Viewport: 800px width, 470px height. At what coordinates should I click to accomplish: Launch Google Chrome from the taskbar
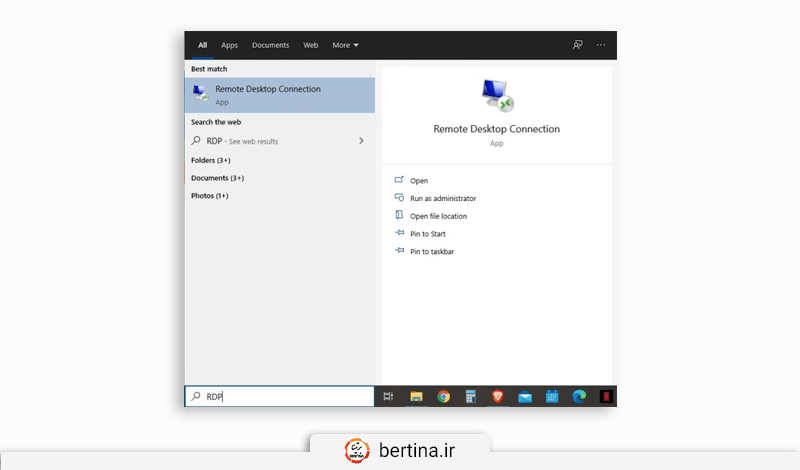443,397
